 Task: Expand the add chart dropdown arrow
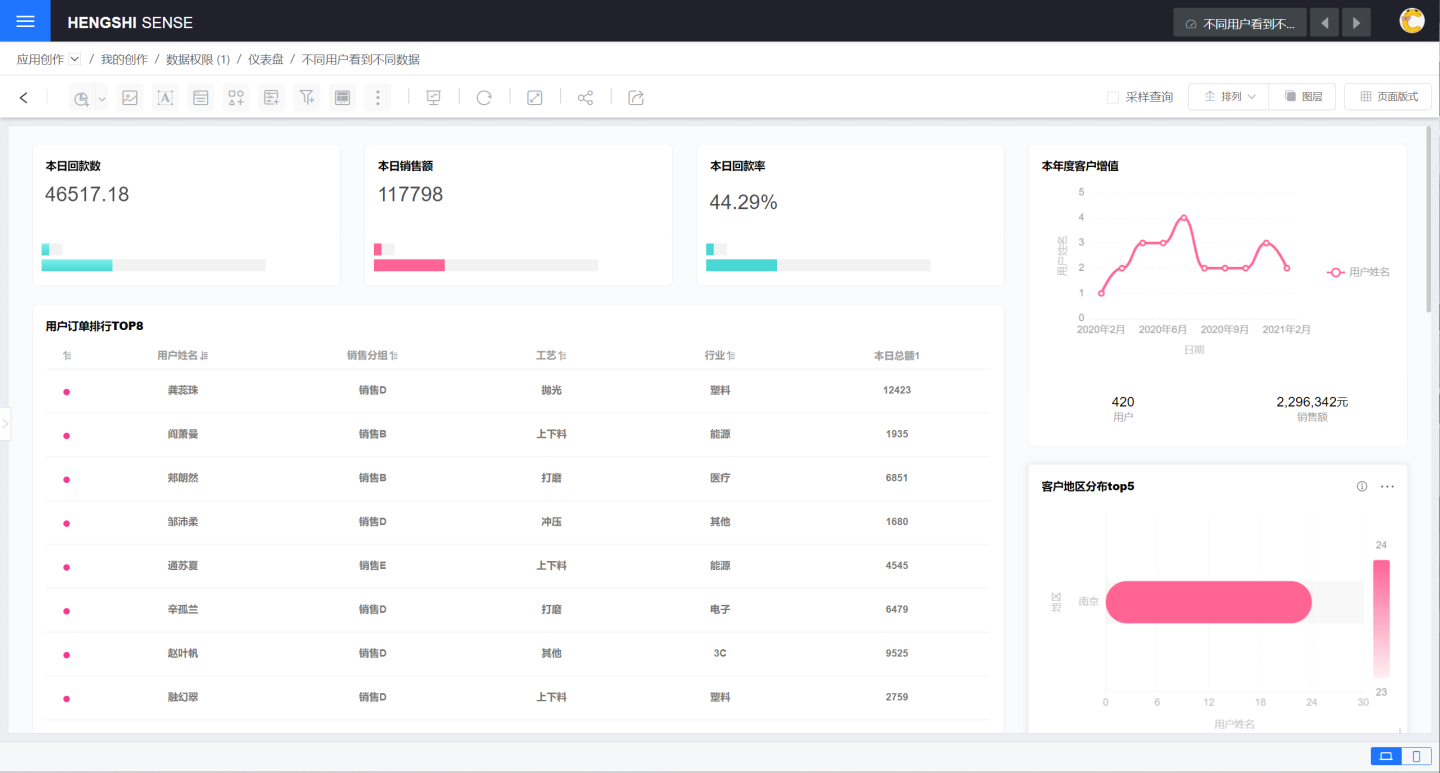click(102, 99)
